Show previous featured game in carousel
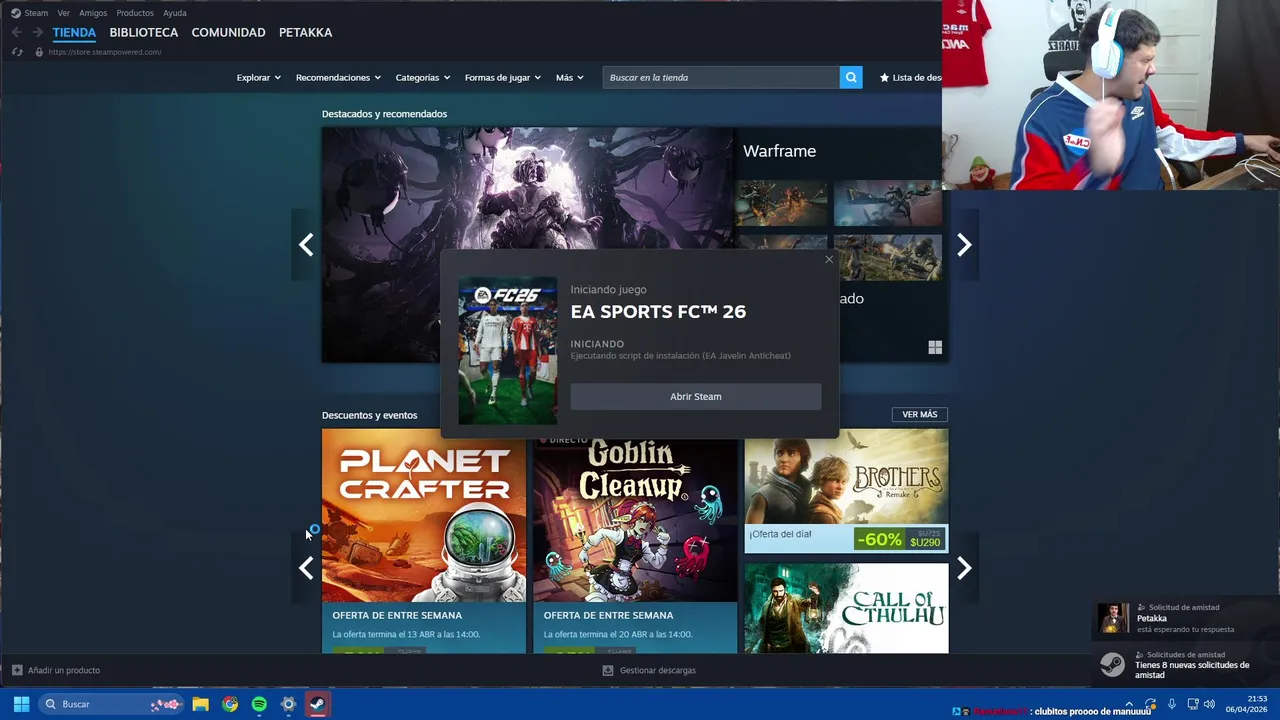 (x=306, y=245)
